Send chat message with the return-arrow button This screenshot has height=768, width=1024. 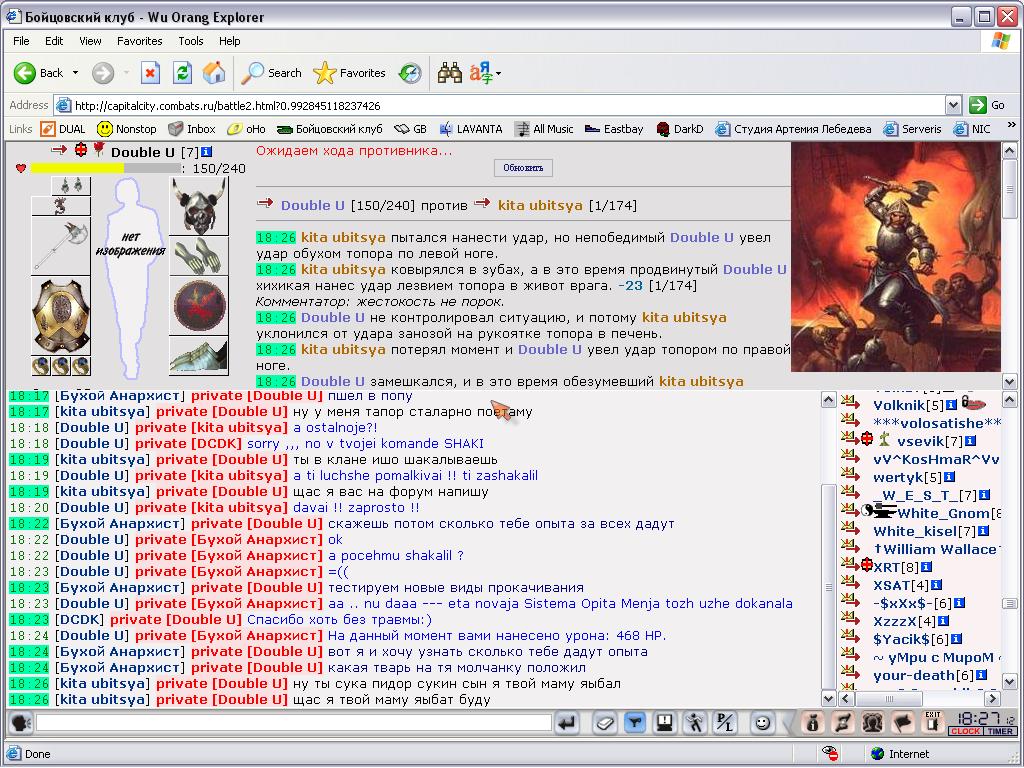[x=568, y=723]
